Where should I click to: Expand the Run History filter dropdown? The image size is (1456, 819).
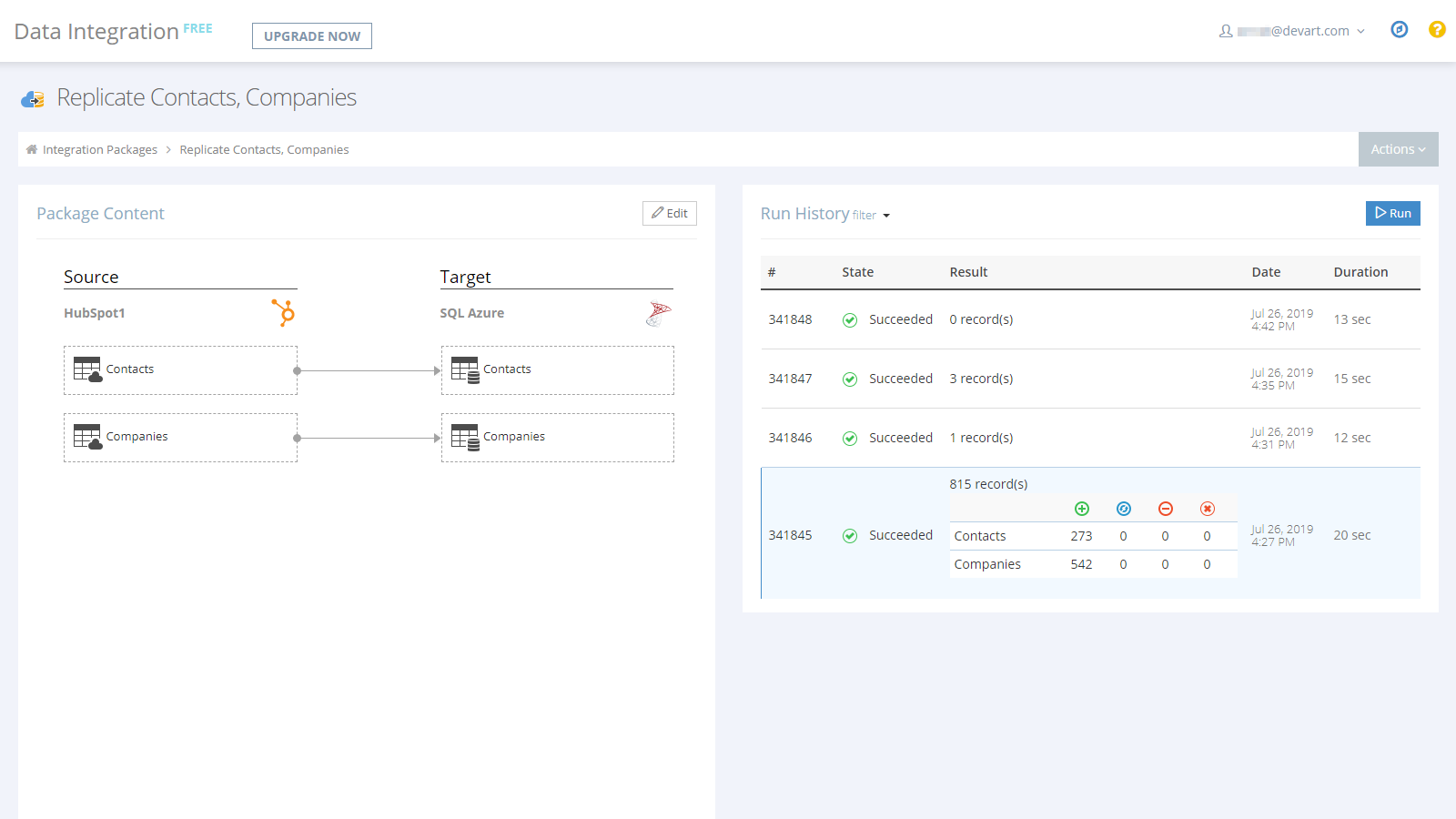[x=870, y=215]
